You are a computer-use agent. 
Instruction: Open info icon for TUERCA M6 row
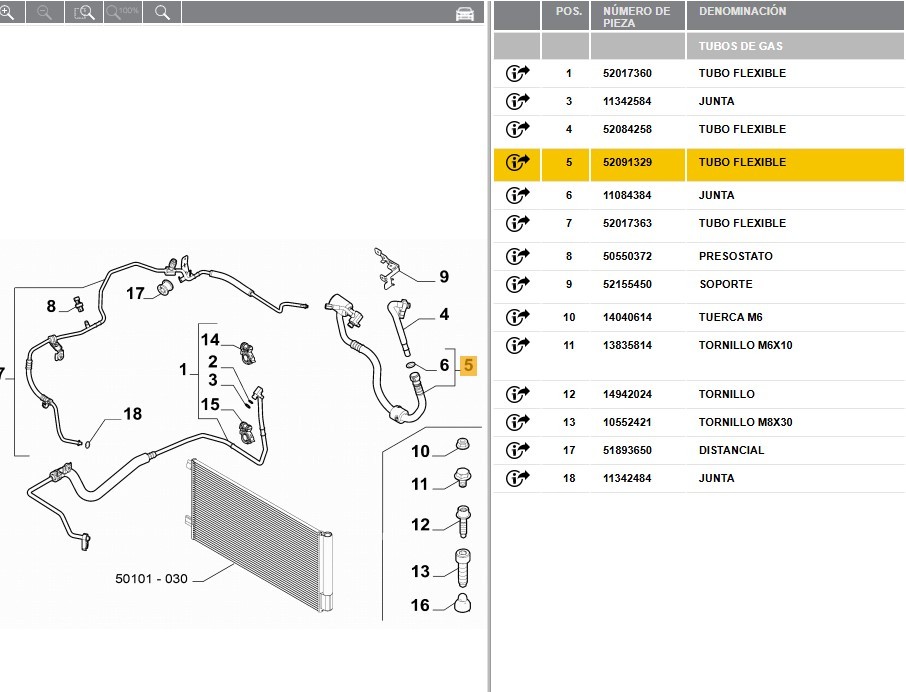517,317
